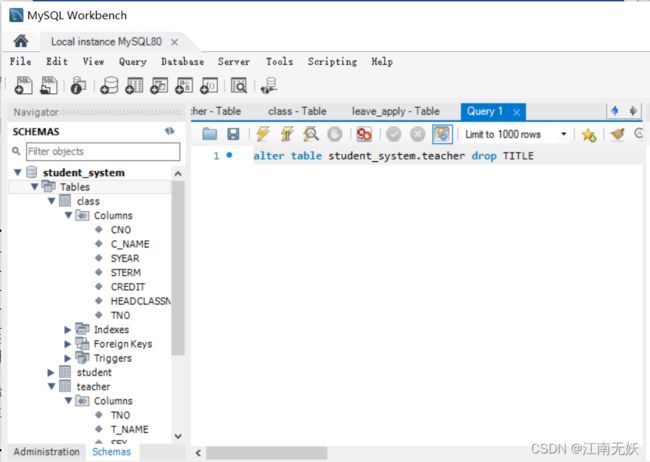
Task: Create a new schema icon
Action: pos(109,85)
